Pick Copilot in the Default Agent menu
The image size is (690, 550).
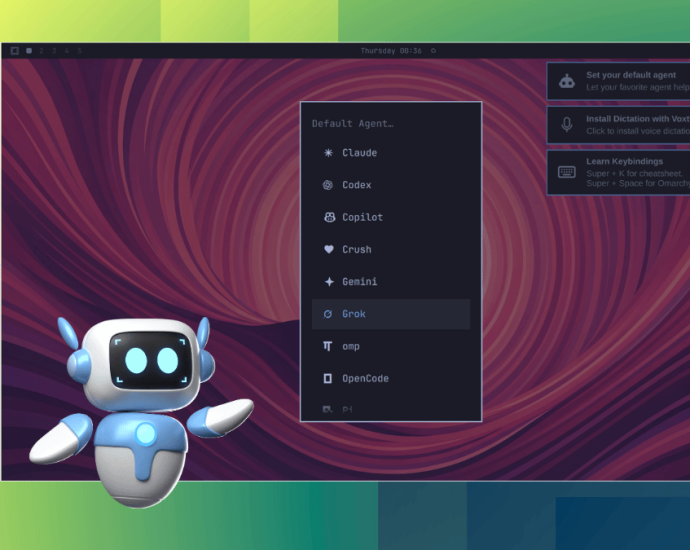pos(391,217)
